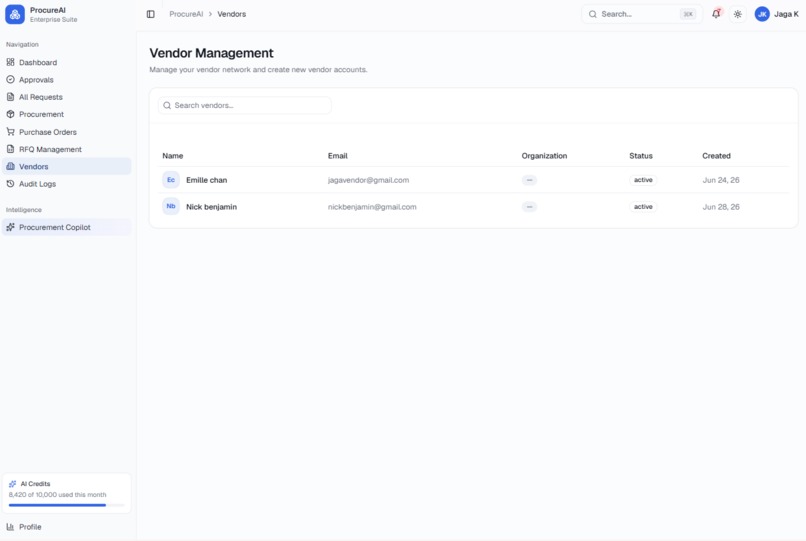Click the Enterprise Suite subtitle
806x541 pixels.
[53, 20]
